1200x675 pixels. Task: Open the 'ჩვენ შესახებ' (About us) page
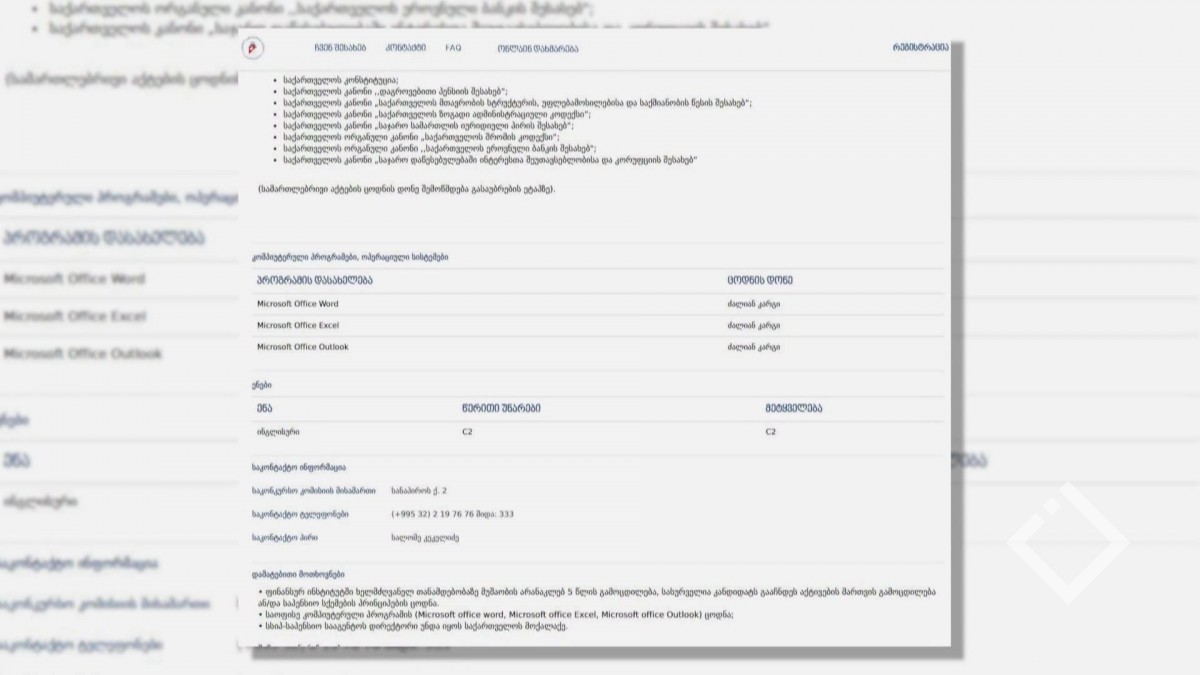coord(340,48)
